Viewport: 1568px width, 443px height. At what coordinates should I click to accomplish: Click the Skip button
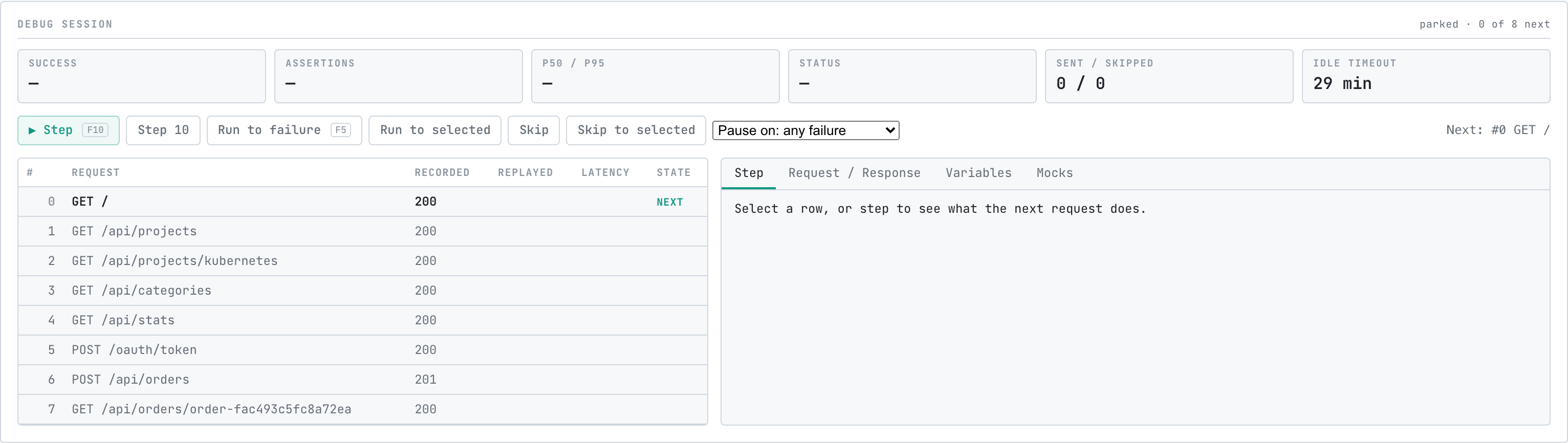pos(534,130)
